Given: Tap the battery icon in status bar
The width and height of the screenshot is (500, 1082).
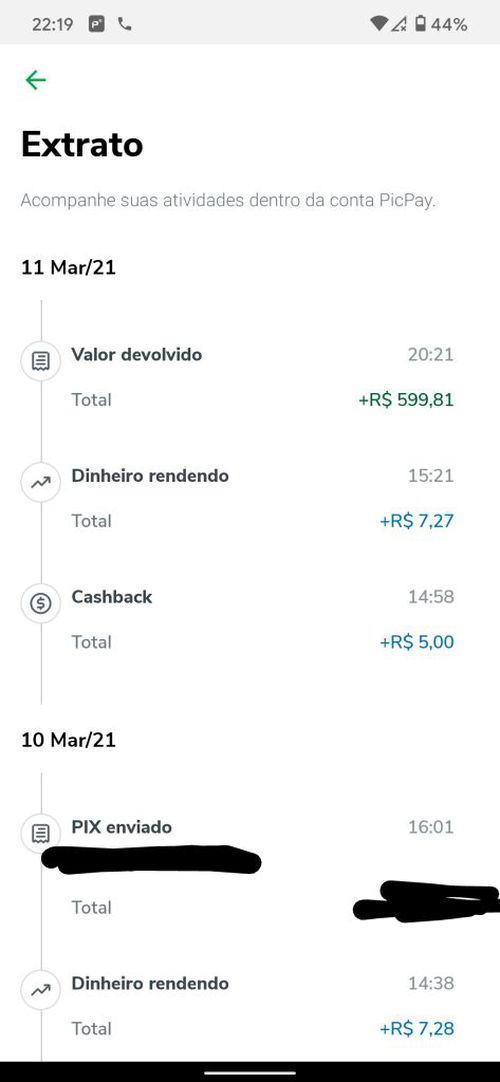Looking at the screenshot, I should 420,24.
